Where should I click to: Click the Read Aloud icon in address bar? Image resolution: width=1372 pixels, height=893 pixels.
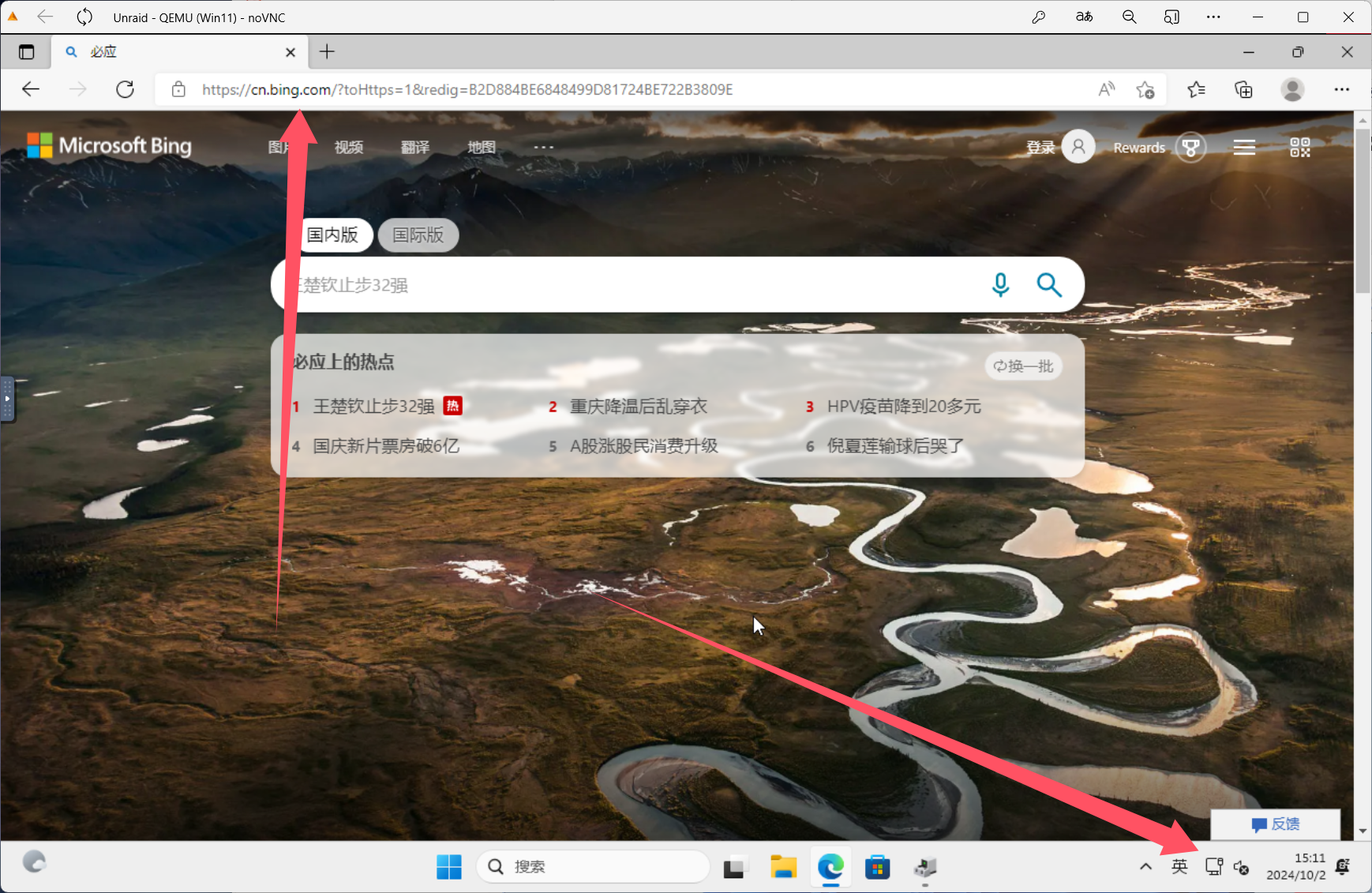point(1106,89)
